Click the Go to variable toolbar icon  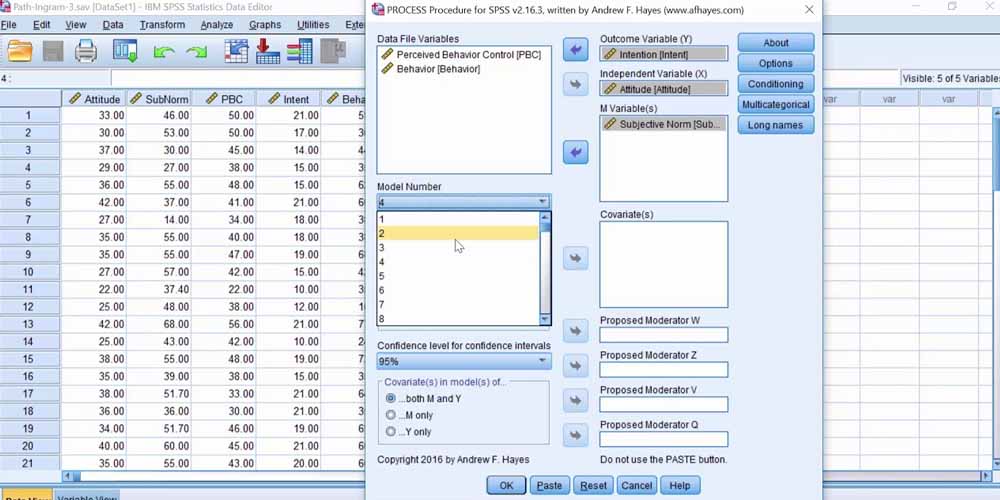268,51
